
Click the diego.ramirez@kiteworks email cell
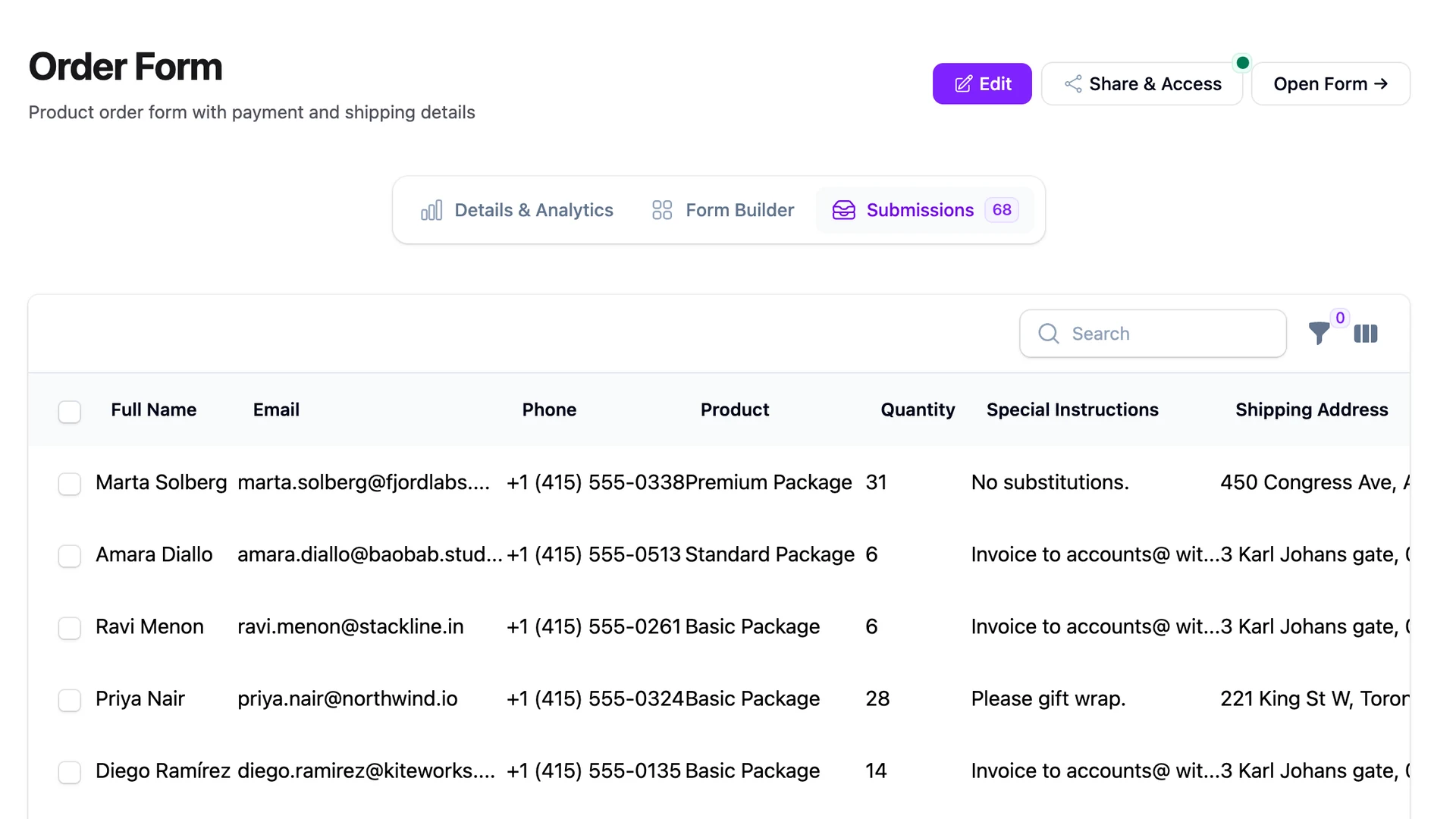366,770
